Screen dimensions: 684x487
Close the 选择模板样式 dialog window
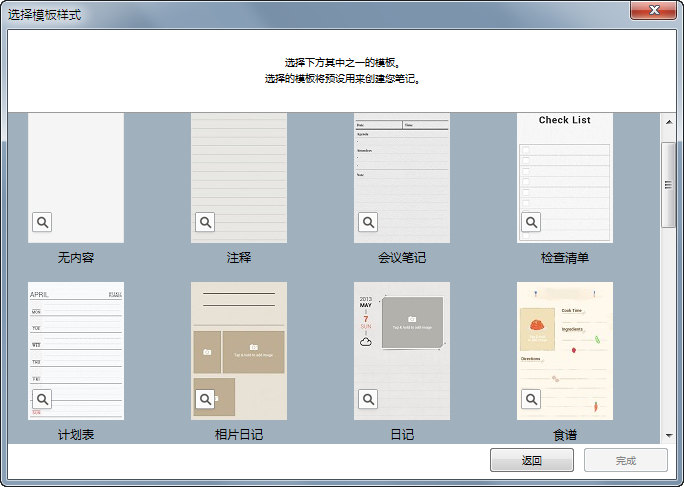point(654,11)
